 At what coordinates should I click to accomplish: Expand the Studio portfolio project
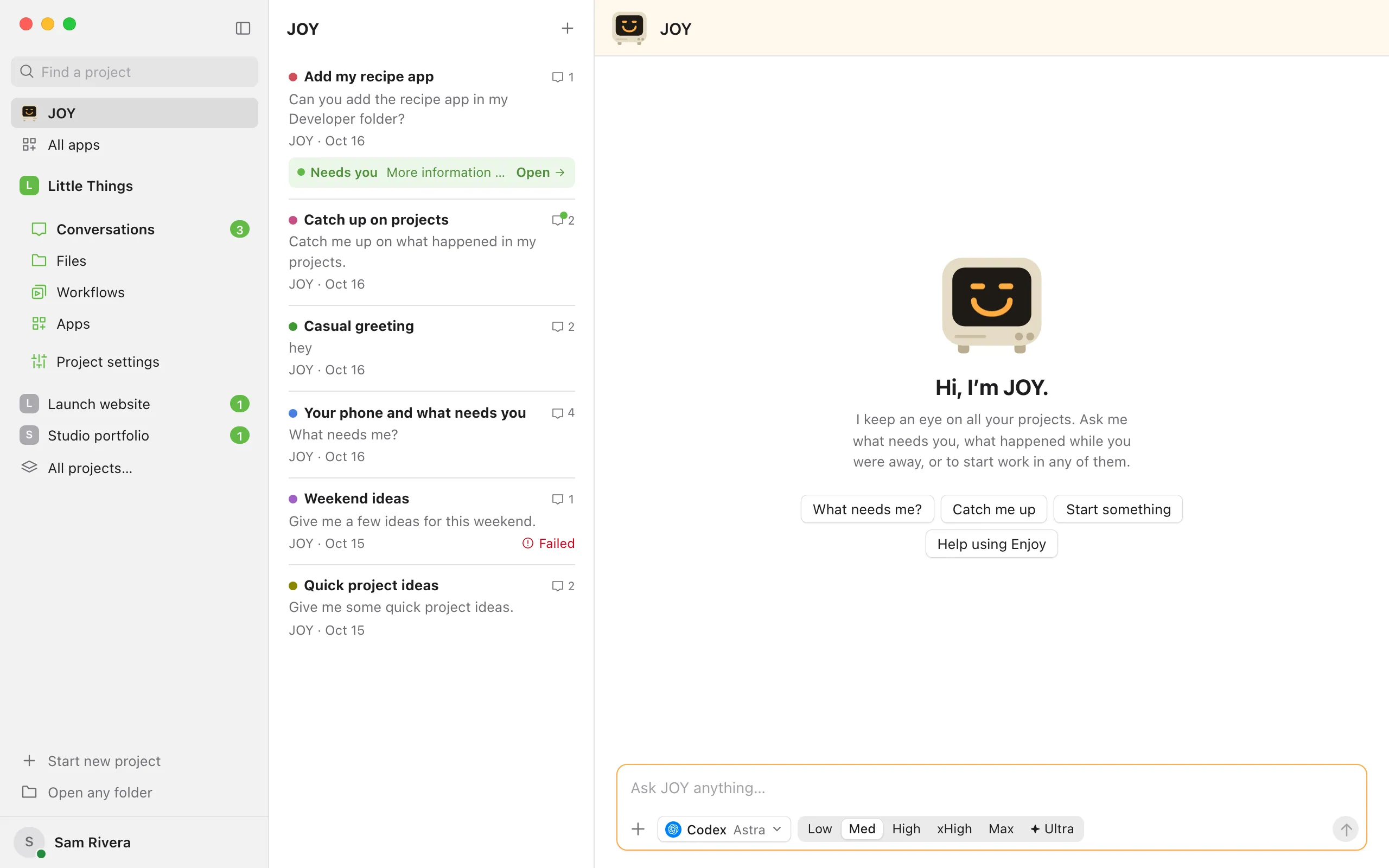tap(135, 436)
